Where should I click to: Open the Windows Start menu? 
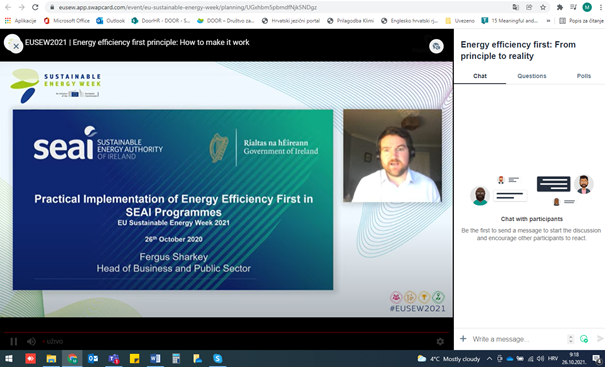[8, 359]
